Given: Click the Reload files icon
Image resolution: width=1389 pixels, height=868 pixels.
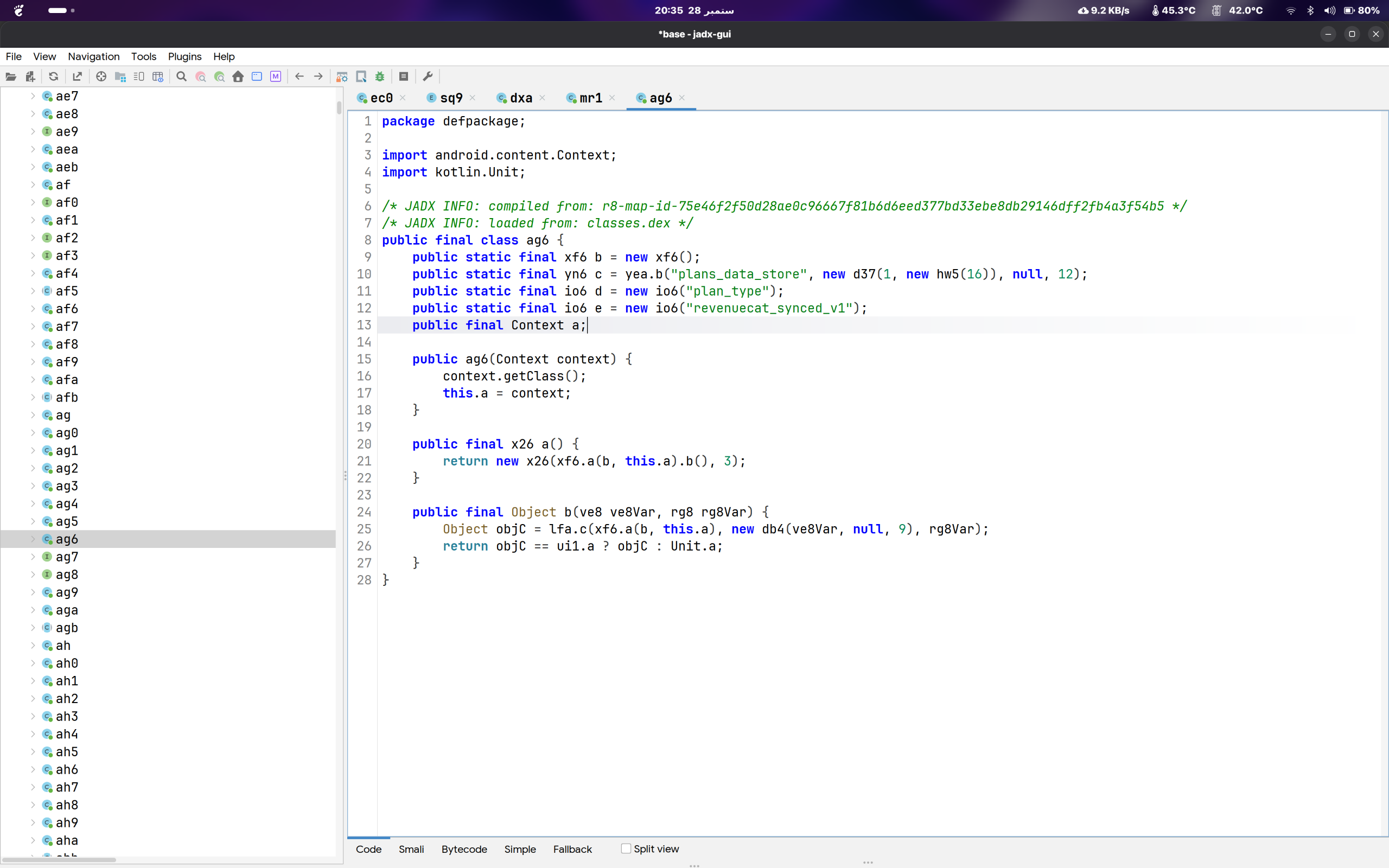Looking at the screenshot, I should (53, 76).
